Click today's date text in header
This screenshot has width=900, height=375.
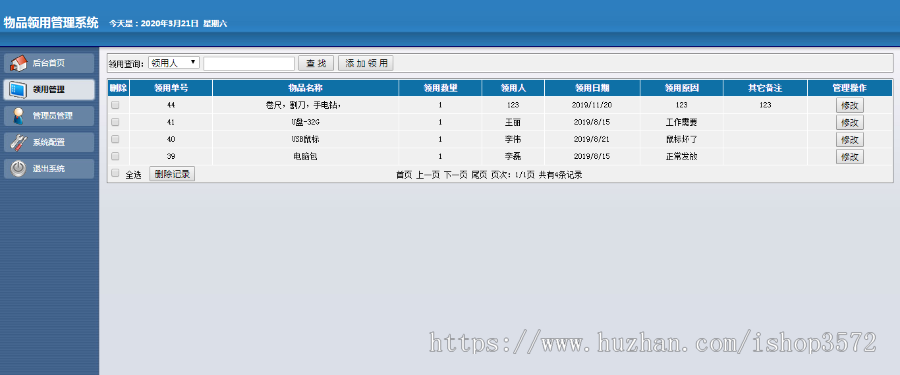pos(168,24)
